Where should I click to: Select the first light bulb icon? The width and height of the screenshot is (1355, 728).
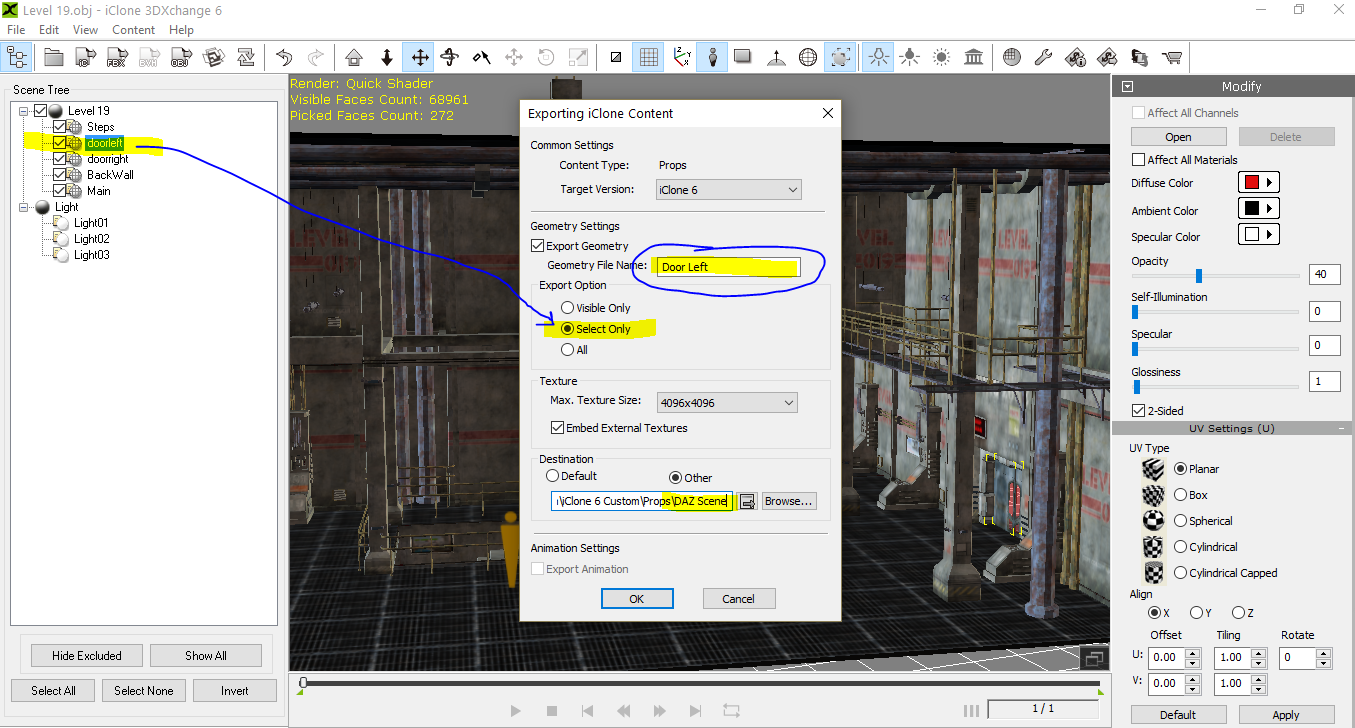click(879, 57)
